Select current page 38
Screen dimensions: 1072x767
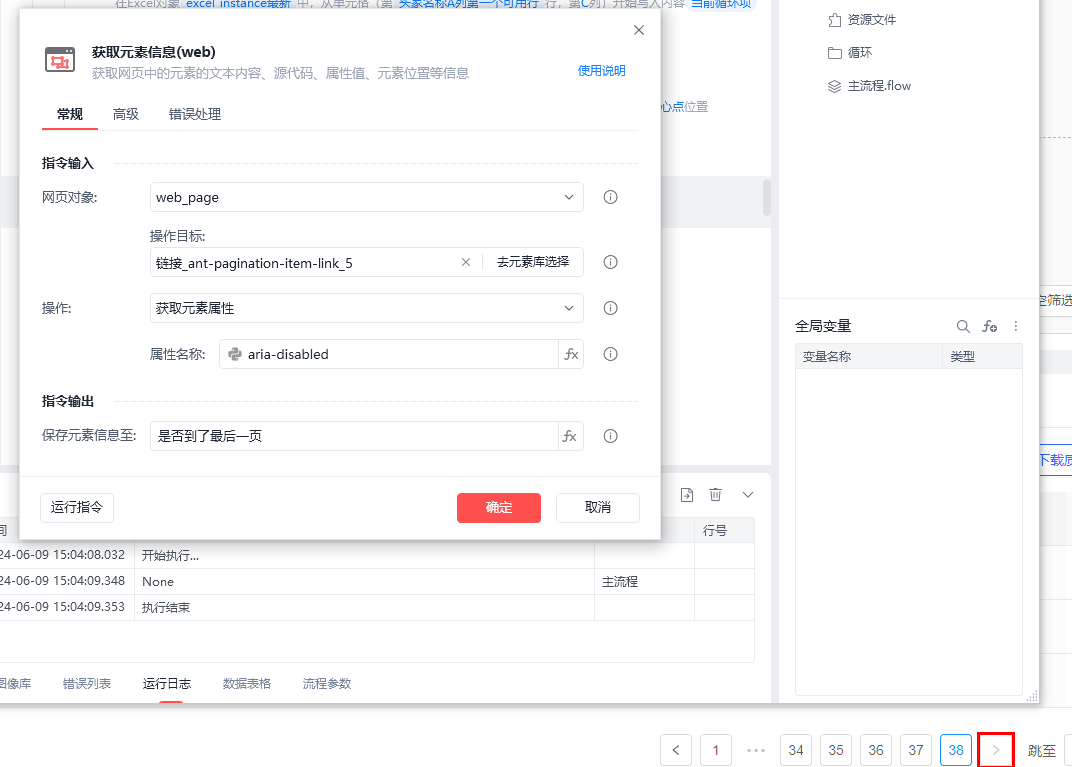point(956,750)
